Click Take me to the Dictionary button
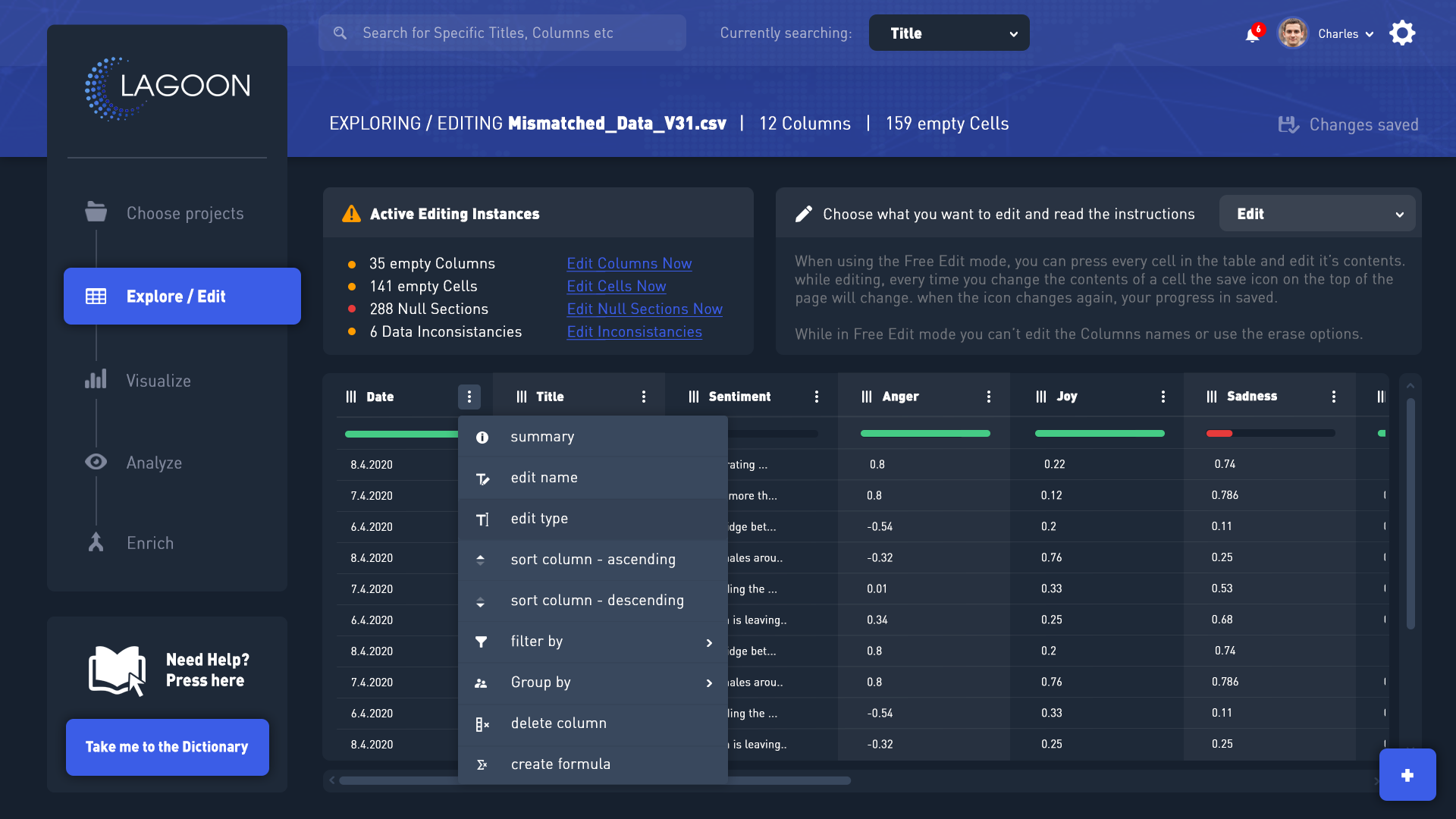 [x=168, y=747]
